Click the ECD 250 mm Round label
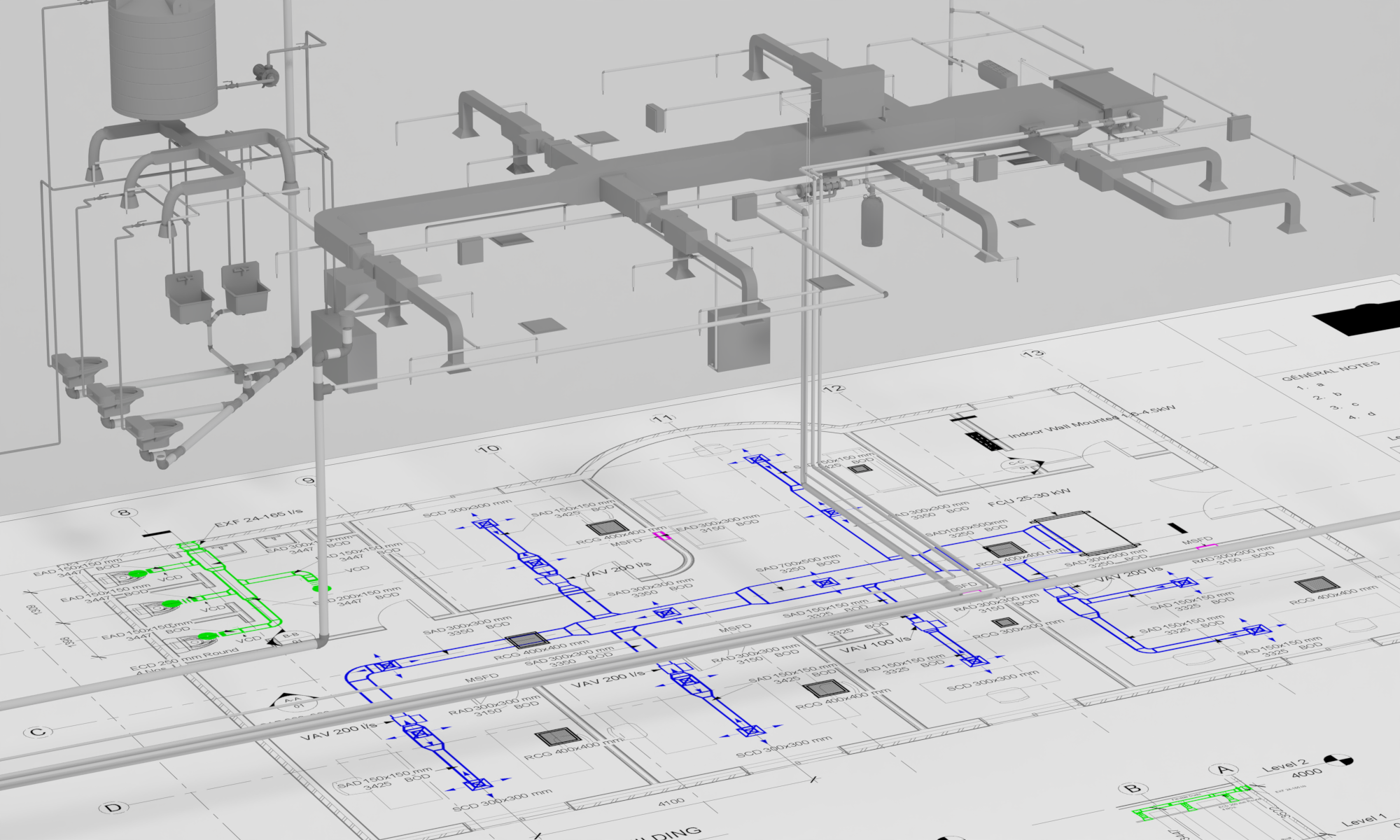 183,659
